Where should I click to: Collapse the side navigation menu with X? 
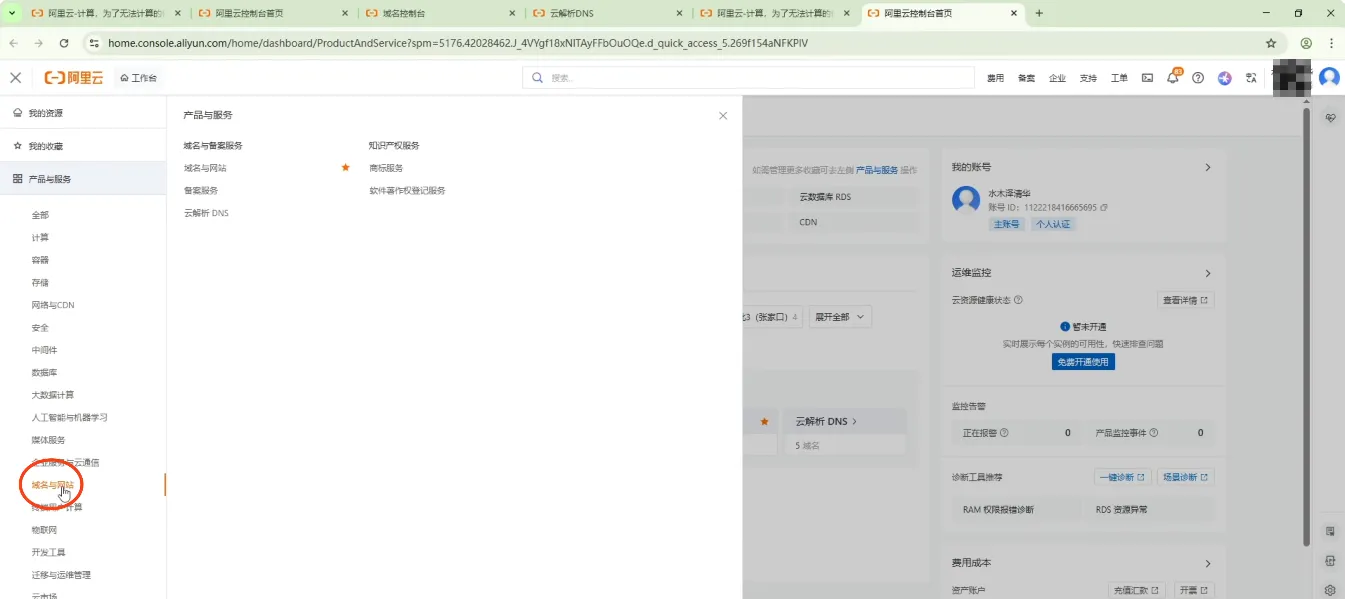[15, 78]
